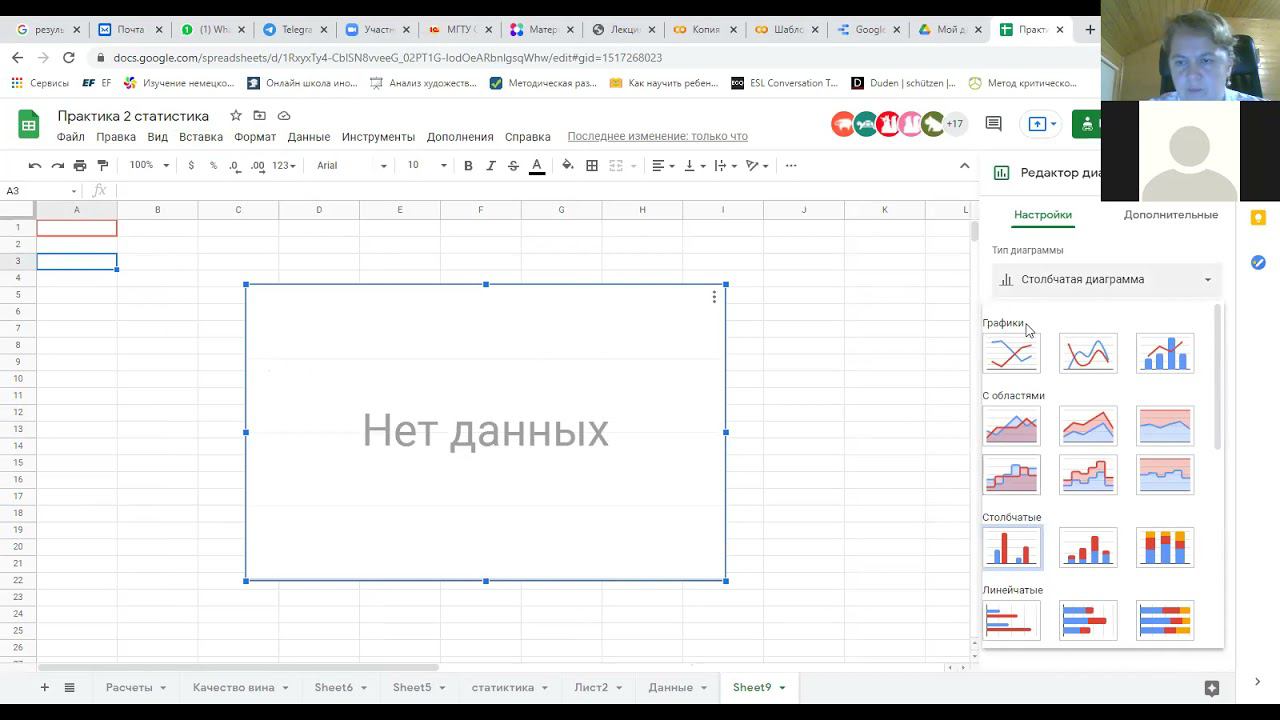
Task: Add a new sheet with plus button
Action: (44, 688)
